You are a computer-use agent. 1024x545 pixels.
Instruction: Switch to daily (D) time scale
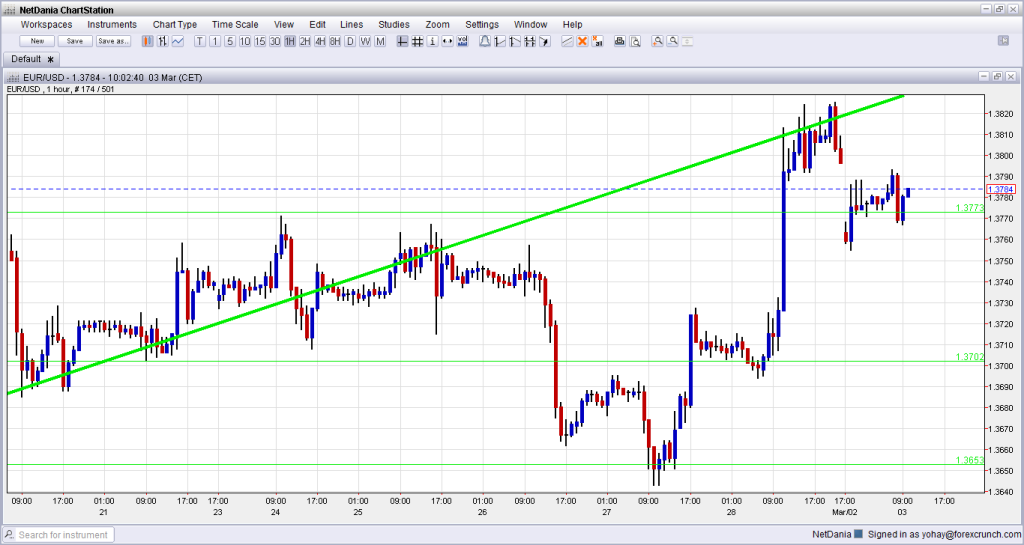tap(350, 41)
